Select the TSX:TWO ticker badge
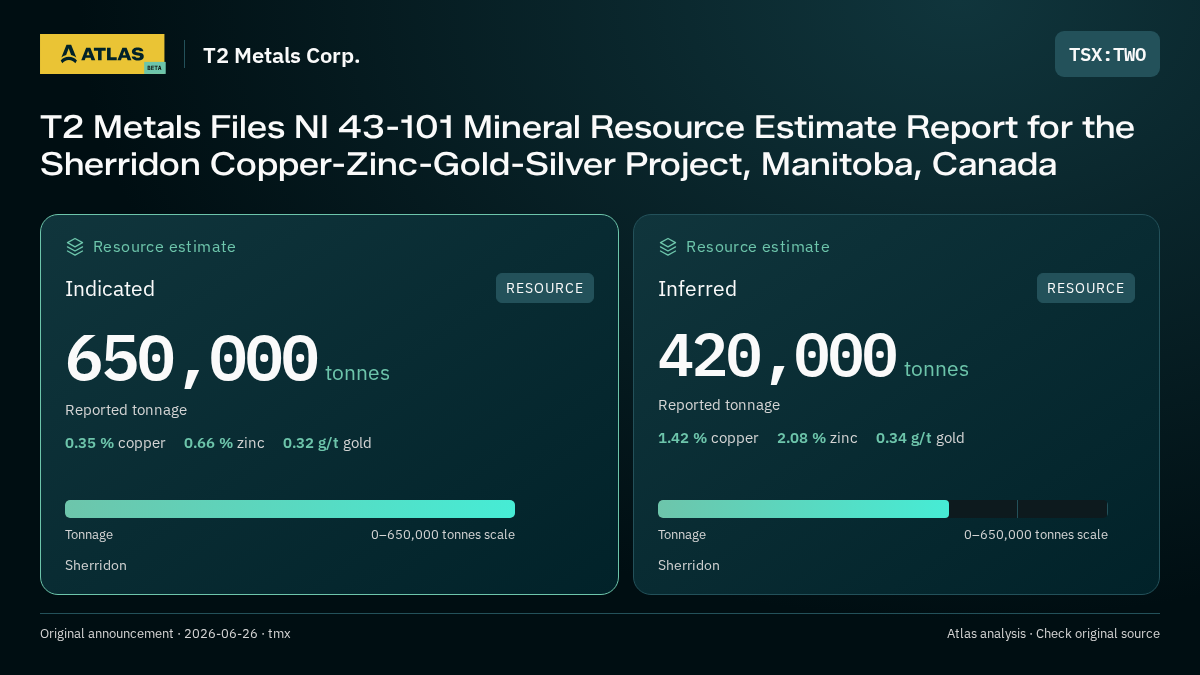This screenshot has height=675, width=1200. [1107, 54]
